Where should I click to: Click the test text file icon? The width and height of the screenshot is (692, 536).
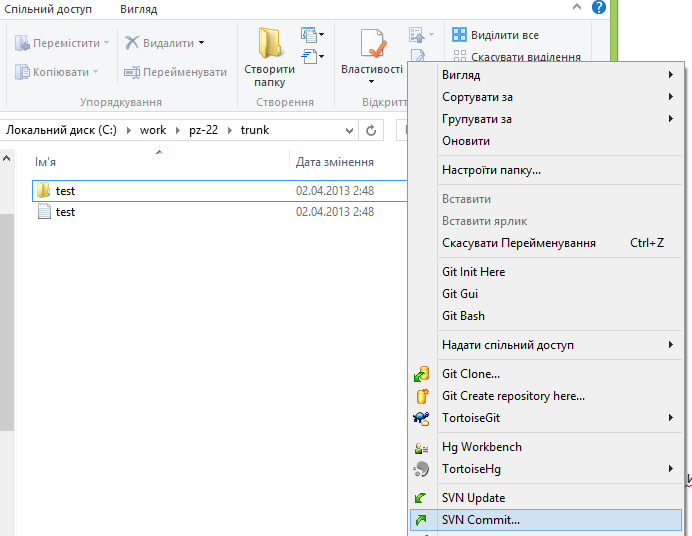click(x=44, y=211)
